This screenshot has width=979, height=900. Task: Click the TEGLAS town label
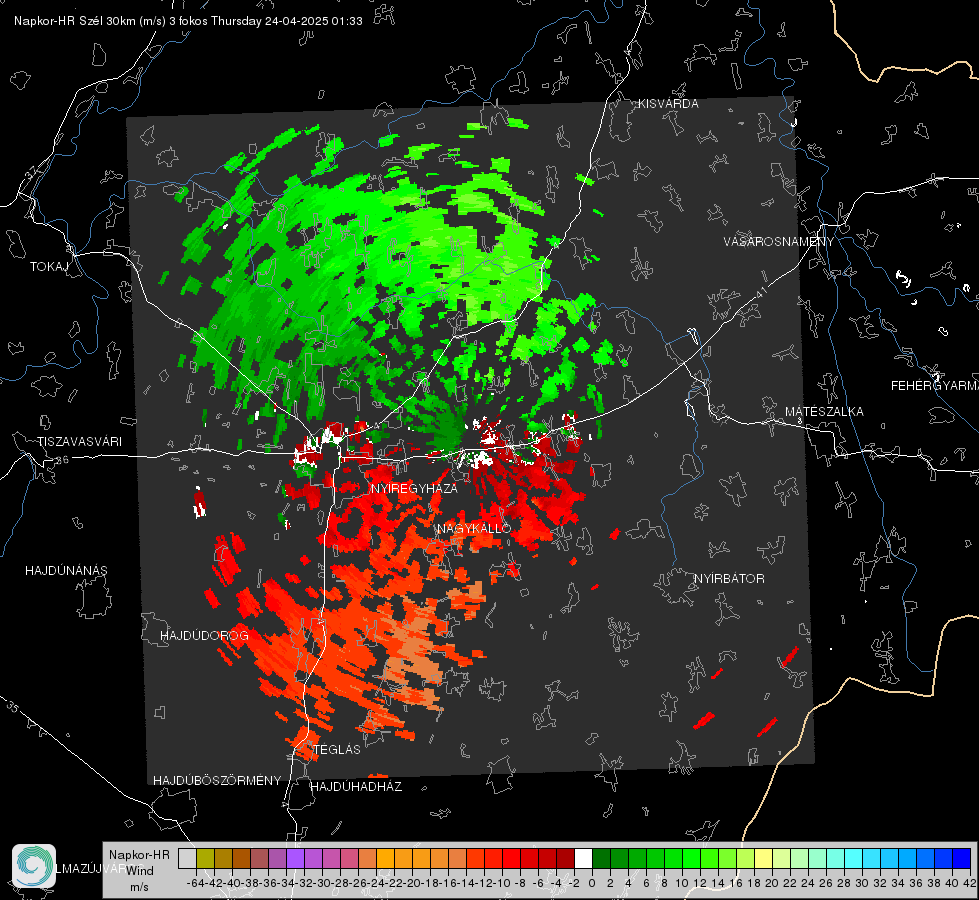pyautogui.click(x=337, y=749)
